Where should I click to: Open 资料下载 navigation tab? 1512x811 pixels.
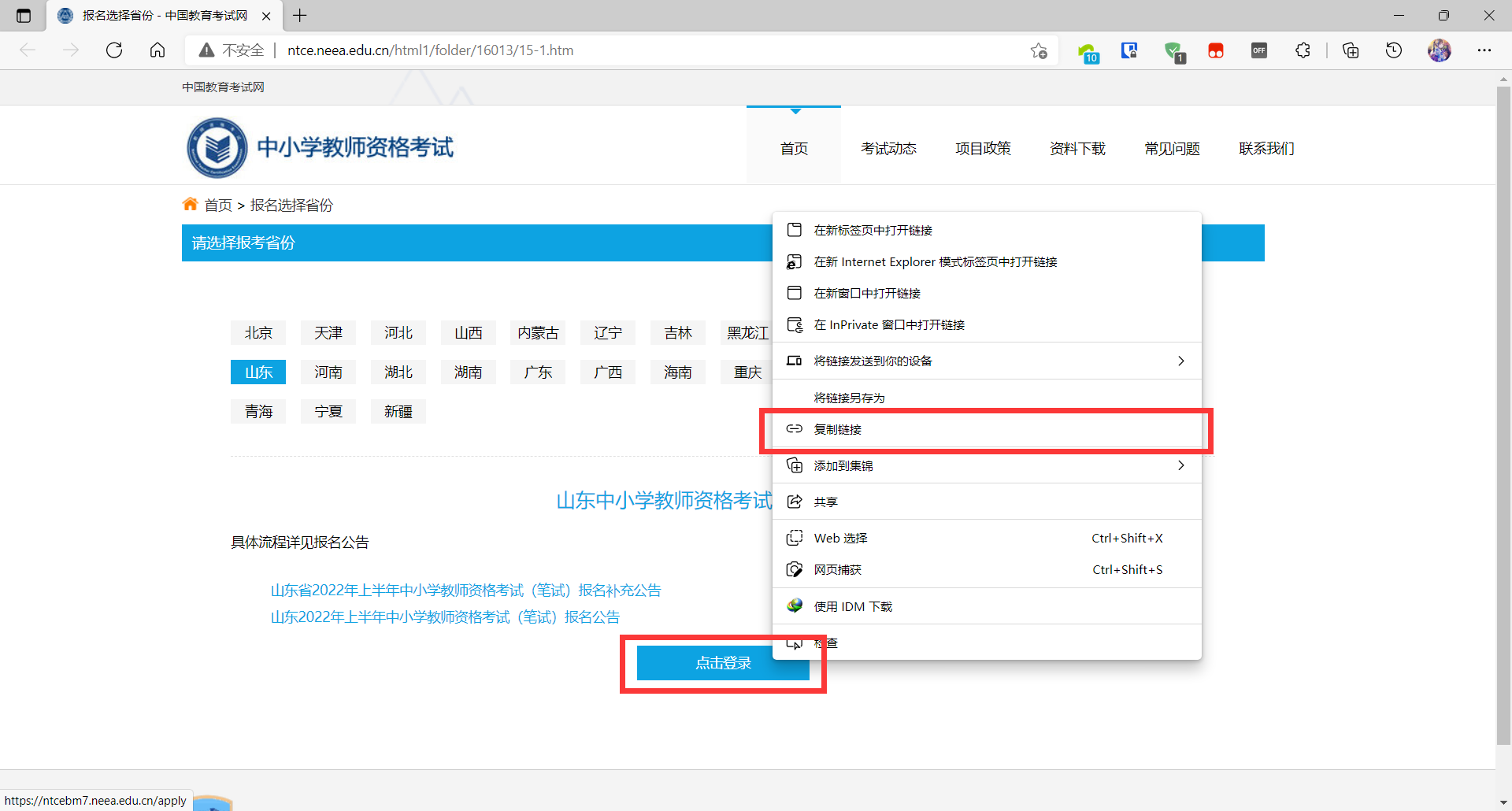click(x=1077, y=148)
